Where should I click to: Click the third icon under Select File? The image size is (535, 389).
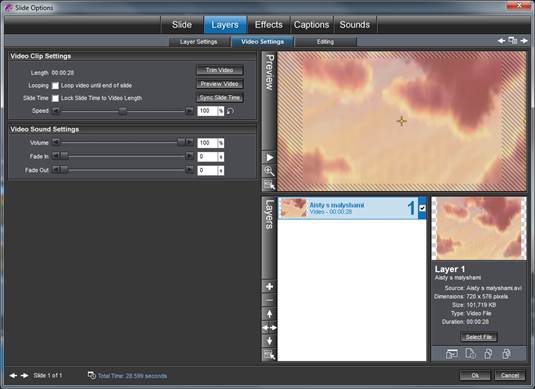489,354
